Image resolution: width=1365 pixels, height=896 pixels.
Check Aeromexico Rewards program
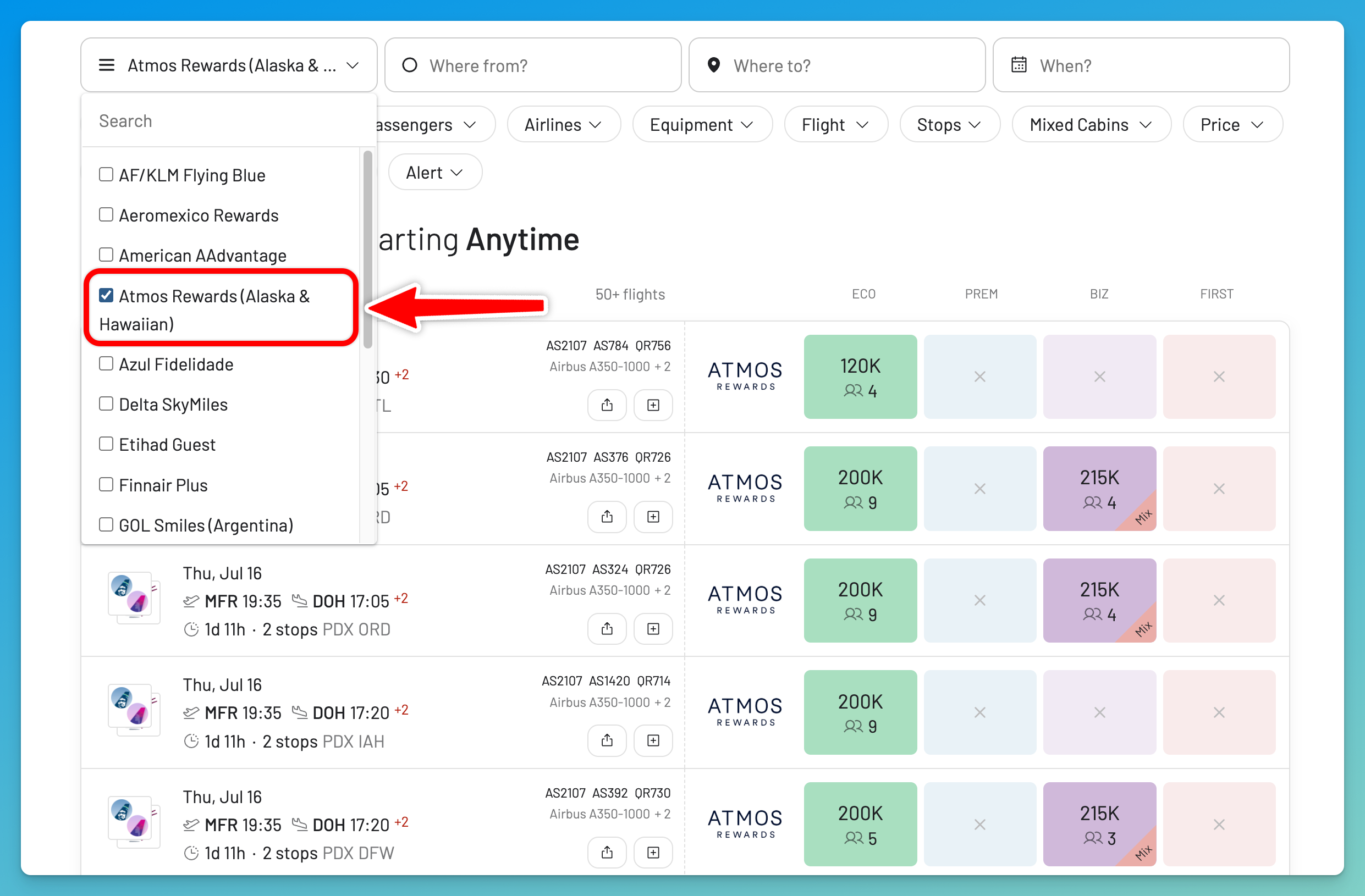tap(106, 214)
